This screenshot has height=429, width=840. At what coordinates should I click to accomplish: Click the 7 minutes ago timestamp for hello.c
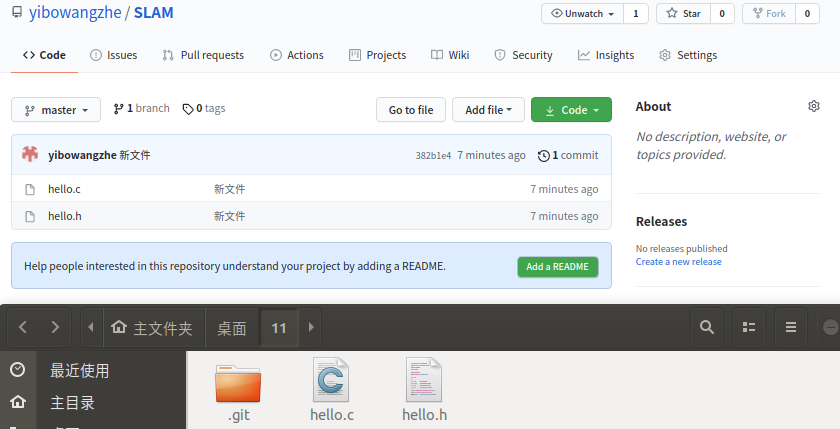[x=564, y=189]
